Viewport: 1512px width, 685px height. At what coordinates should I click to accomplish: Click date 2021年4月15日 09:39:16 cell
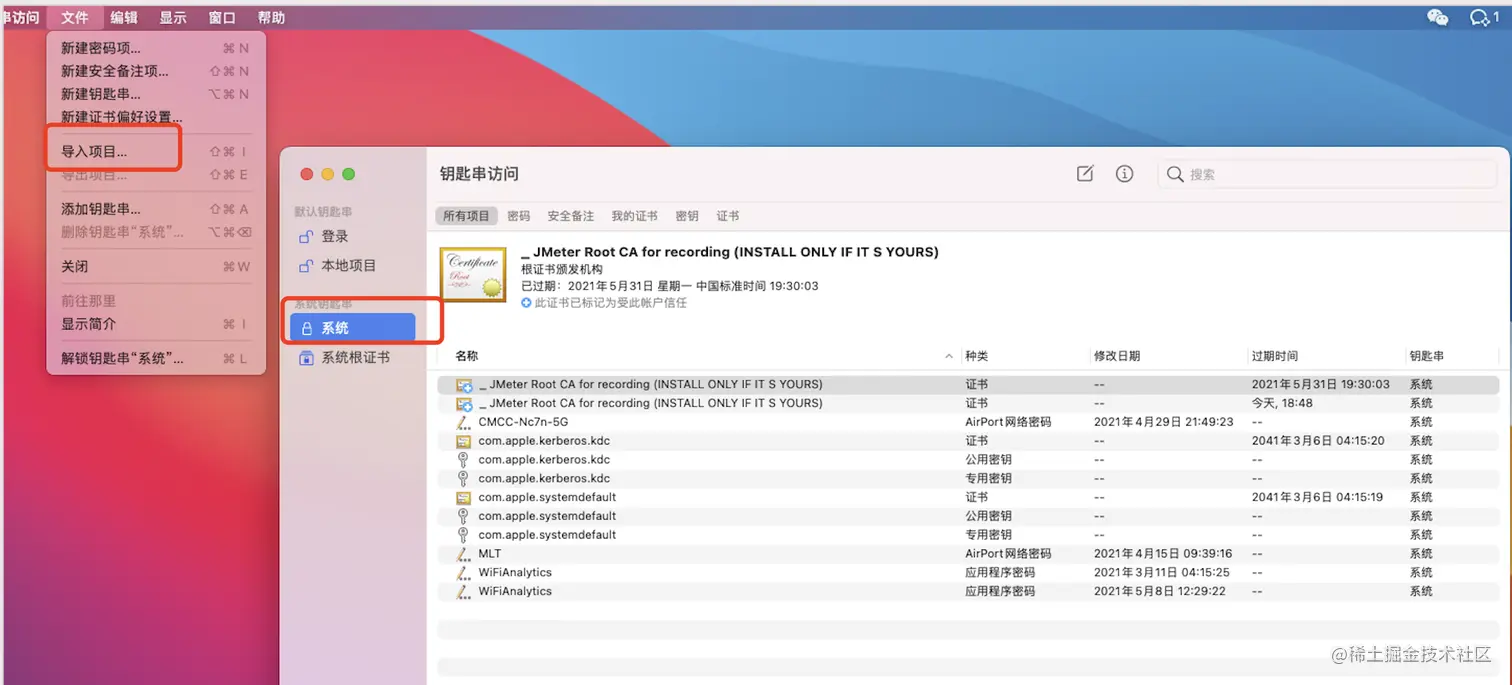1164,554
